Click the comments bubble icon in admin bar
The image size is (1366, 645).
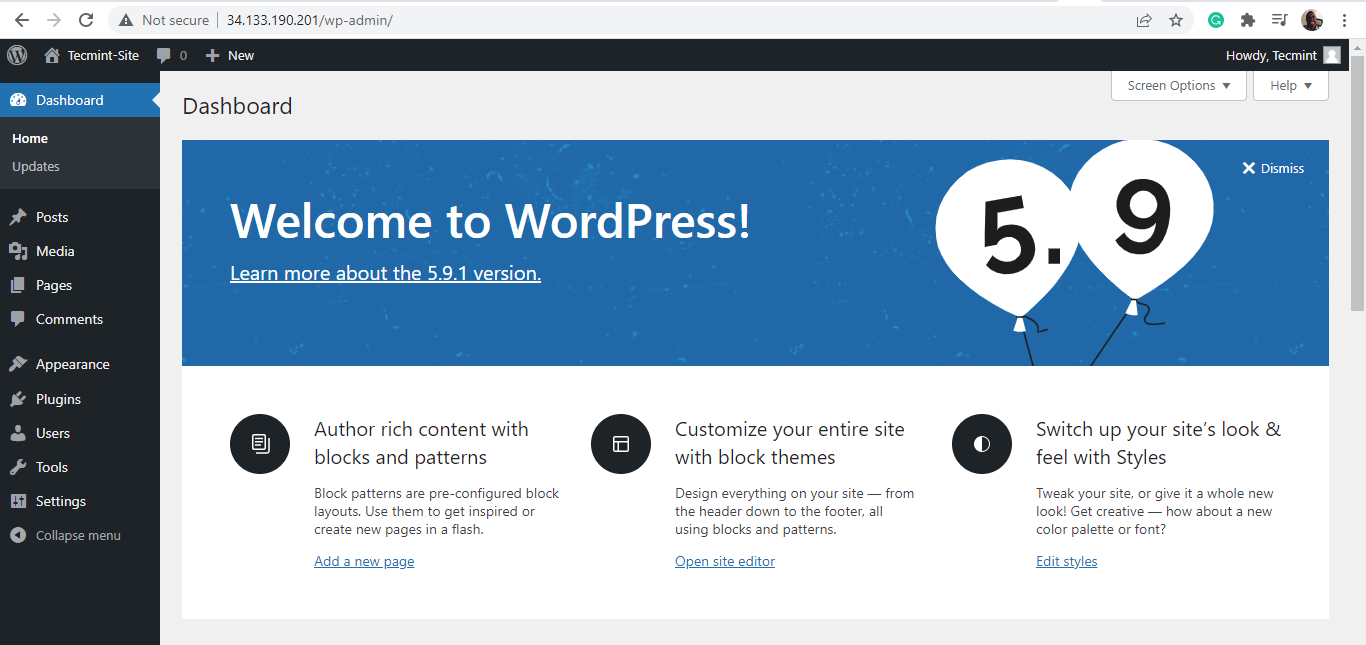point(164,56)
